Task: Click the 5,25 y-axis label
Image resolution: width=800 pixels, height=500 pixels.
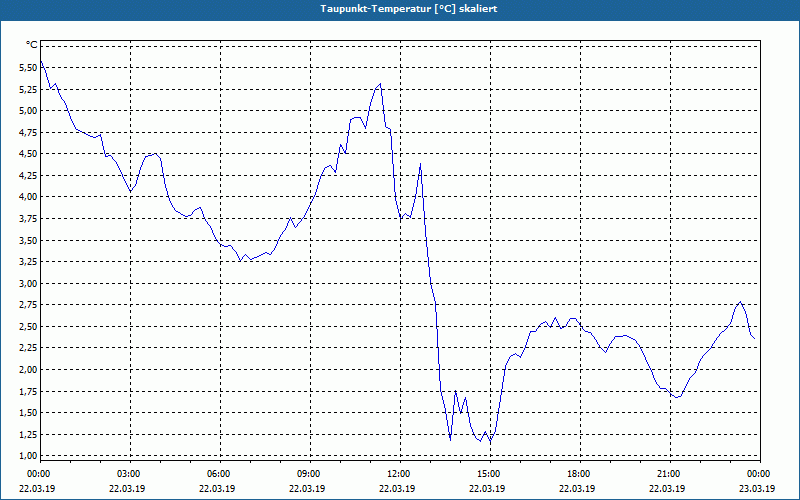Action: [29, 89]
